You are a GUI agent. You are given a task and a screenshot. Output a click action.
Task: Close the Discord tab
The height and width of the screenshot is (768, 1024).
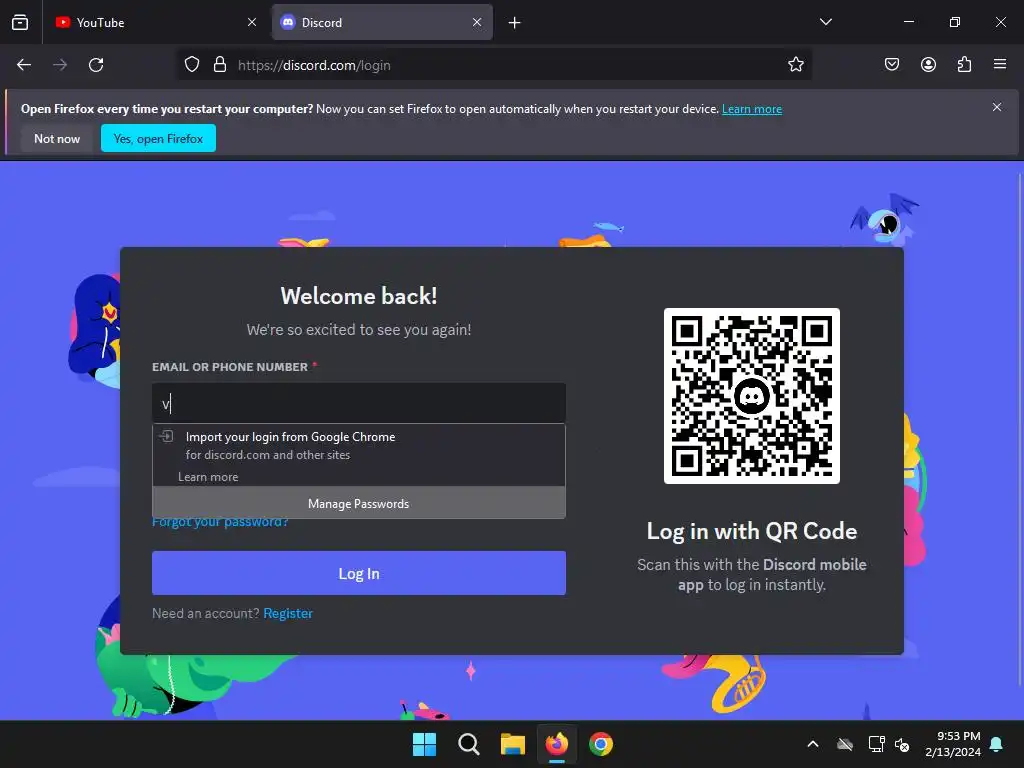tap(477, 22)
